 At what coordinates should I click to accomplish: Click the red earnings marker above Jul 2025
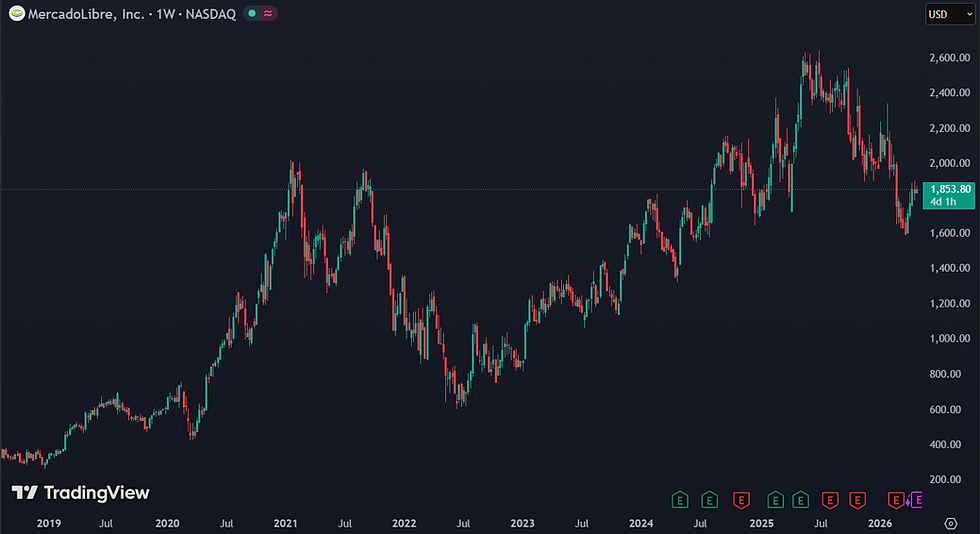click(830, 500)
